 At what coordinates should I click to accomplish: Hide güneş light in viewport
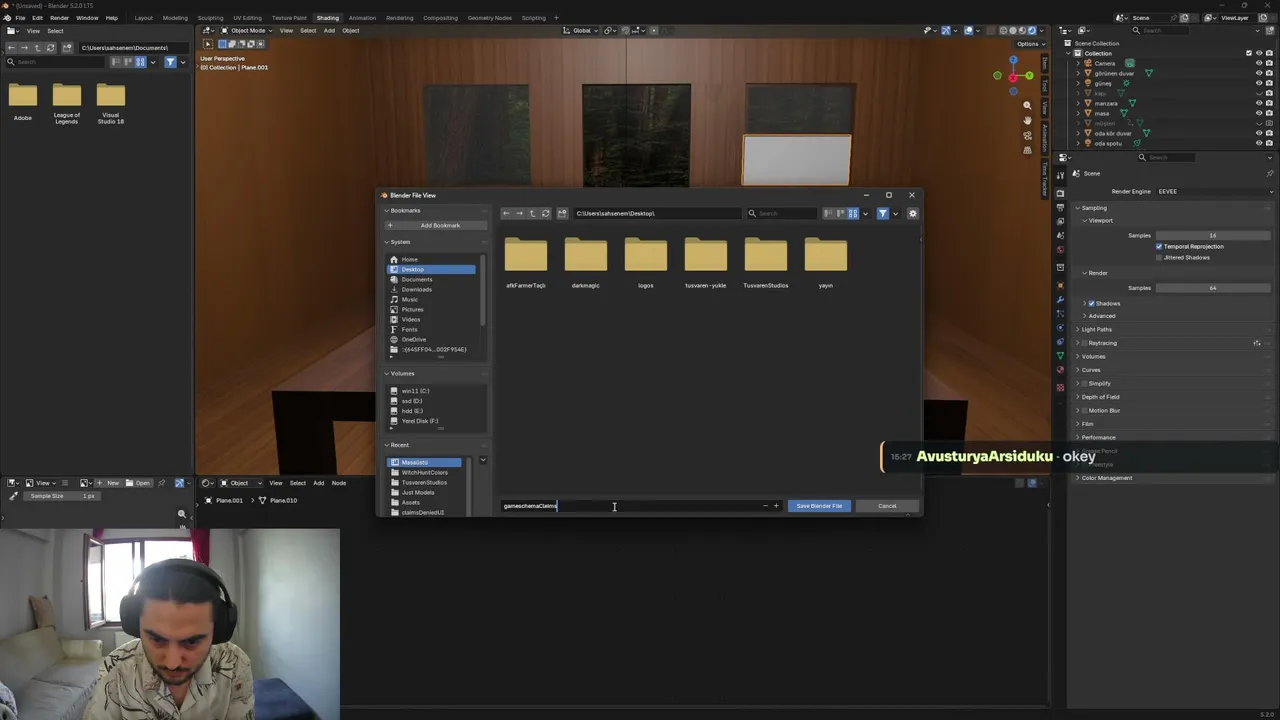coord(1258,83)
